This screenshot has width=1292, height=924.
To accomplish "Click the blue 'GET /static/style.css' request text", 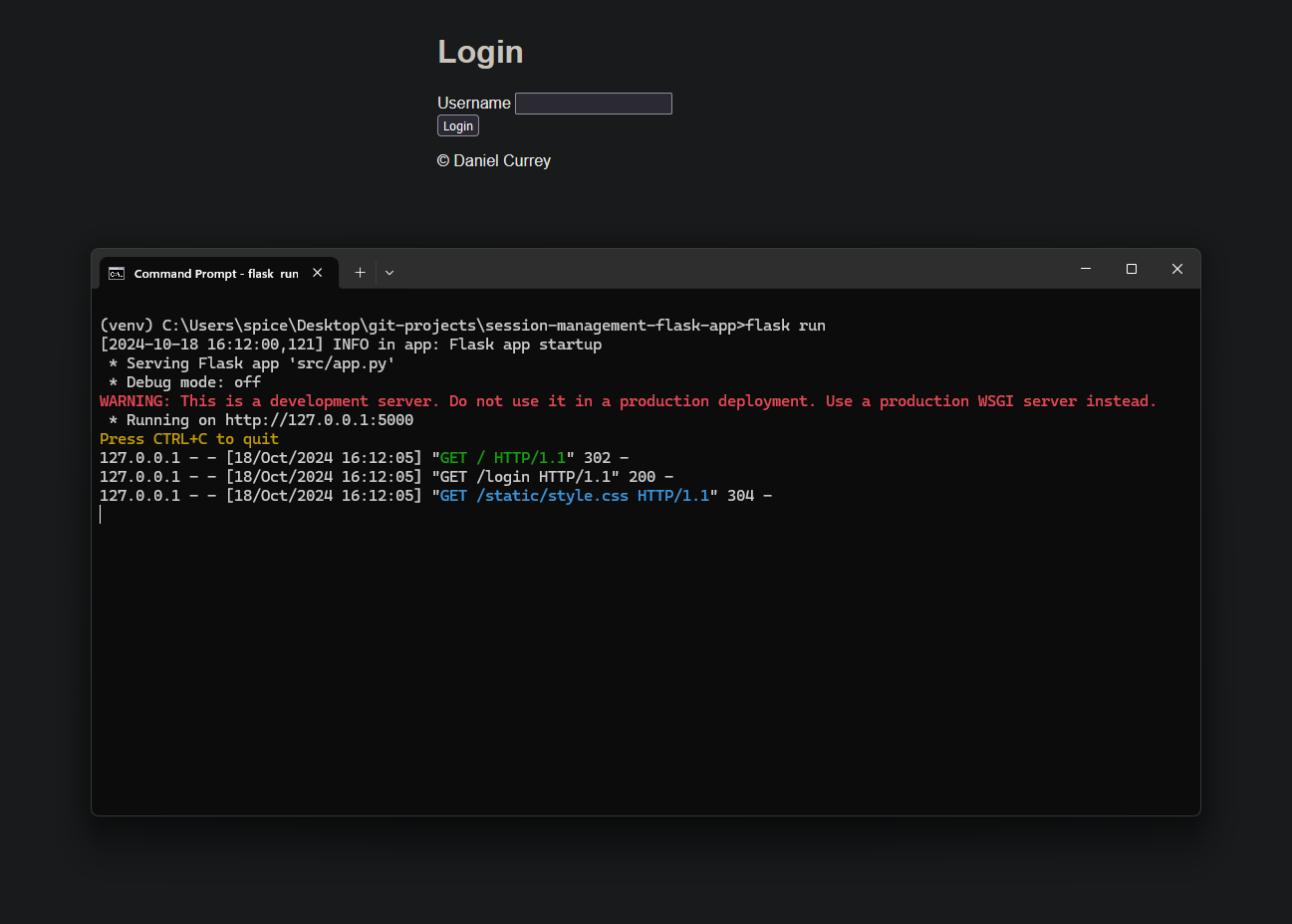I will pyautogui.click(x=575, y=496).
